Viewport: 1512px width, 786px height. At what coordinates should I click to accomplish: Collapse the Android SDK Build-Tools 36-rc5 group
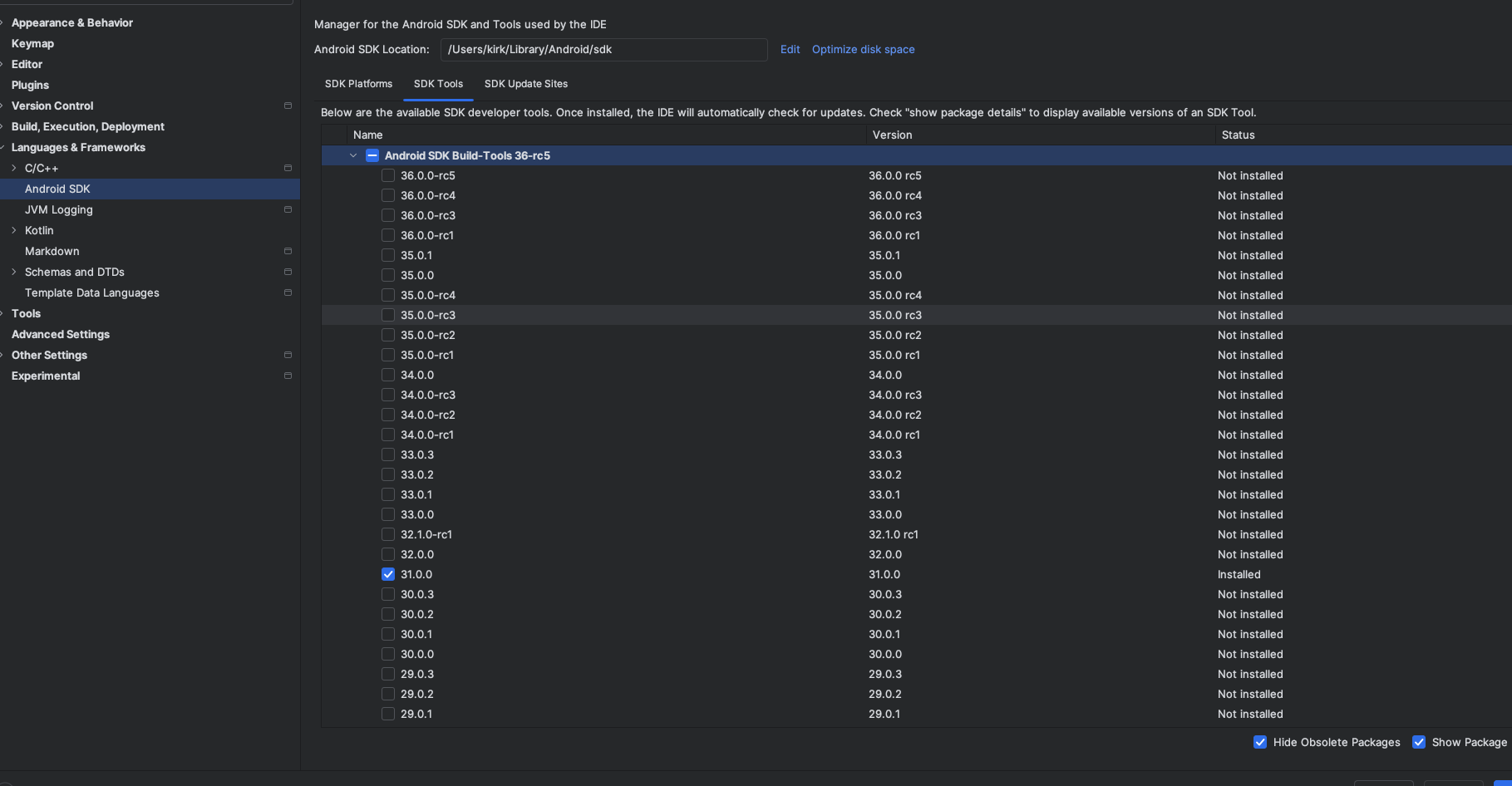pos(353,155)
